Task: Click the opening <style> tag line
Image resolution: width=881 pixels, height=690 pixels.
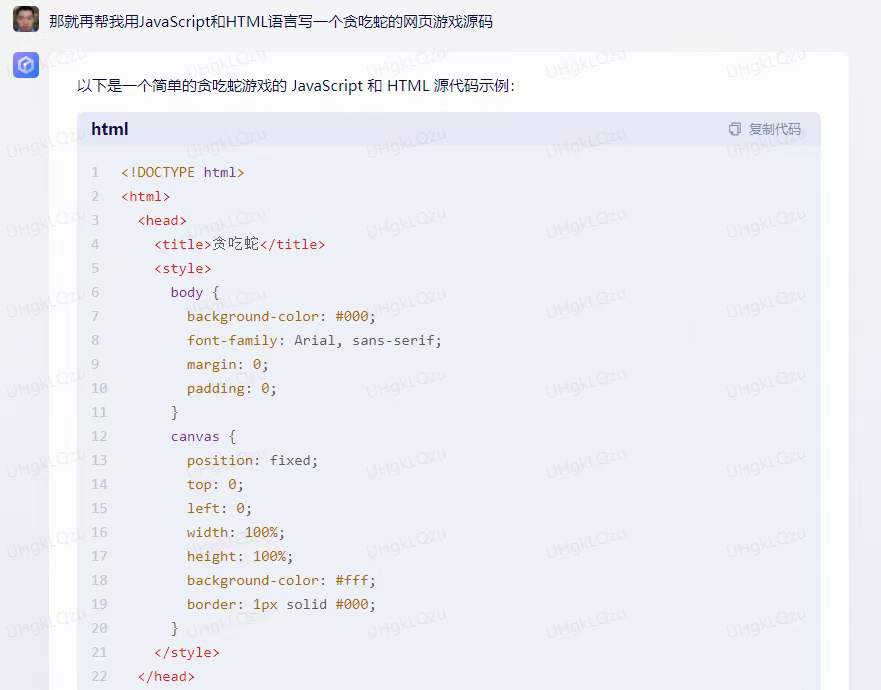Action: click(183, 269)
